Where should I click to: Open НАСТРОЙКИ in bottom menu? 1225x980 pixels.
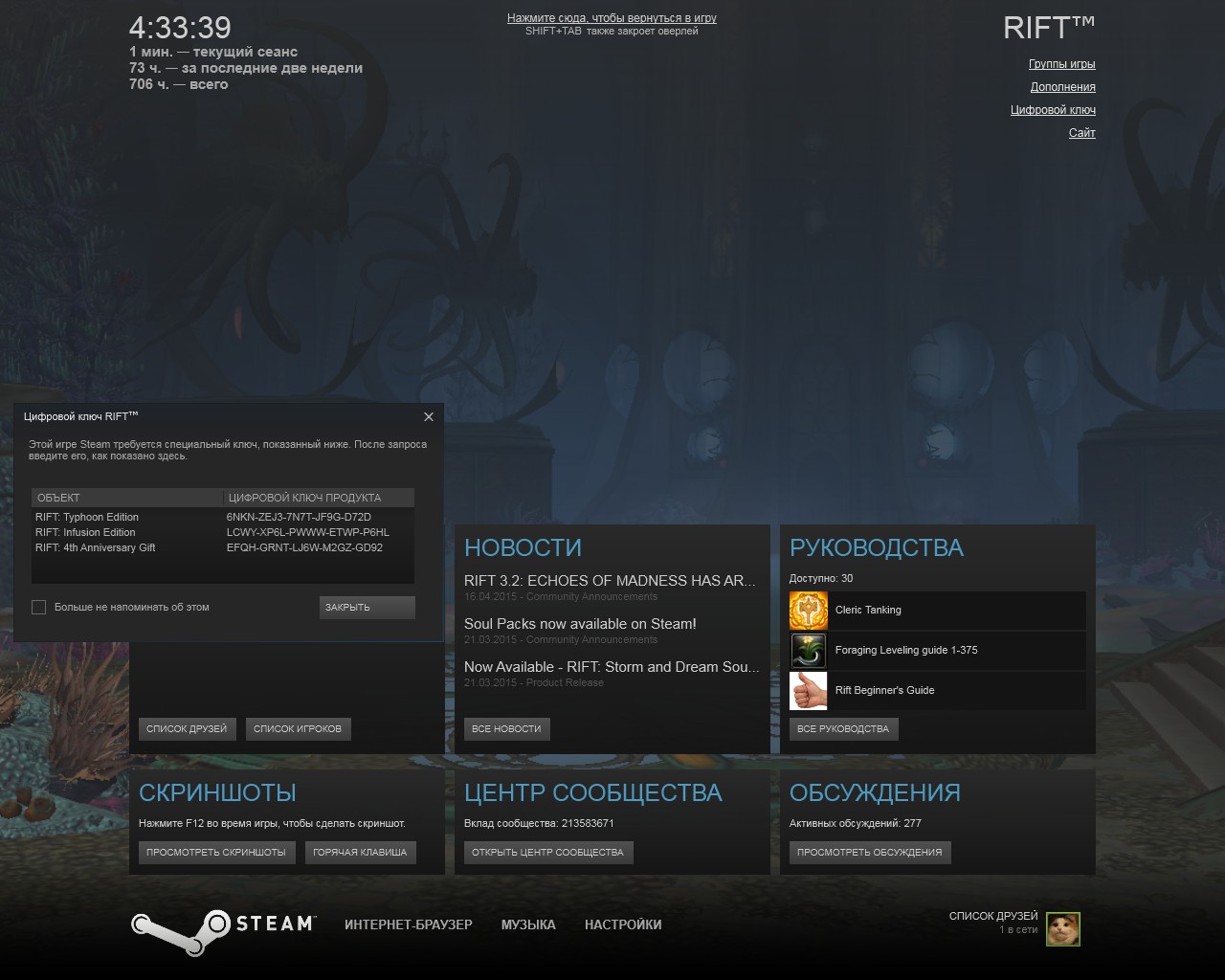point(623,924)
